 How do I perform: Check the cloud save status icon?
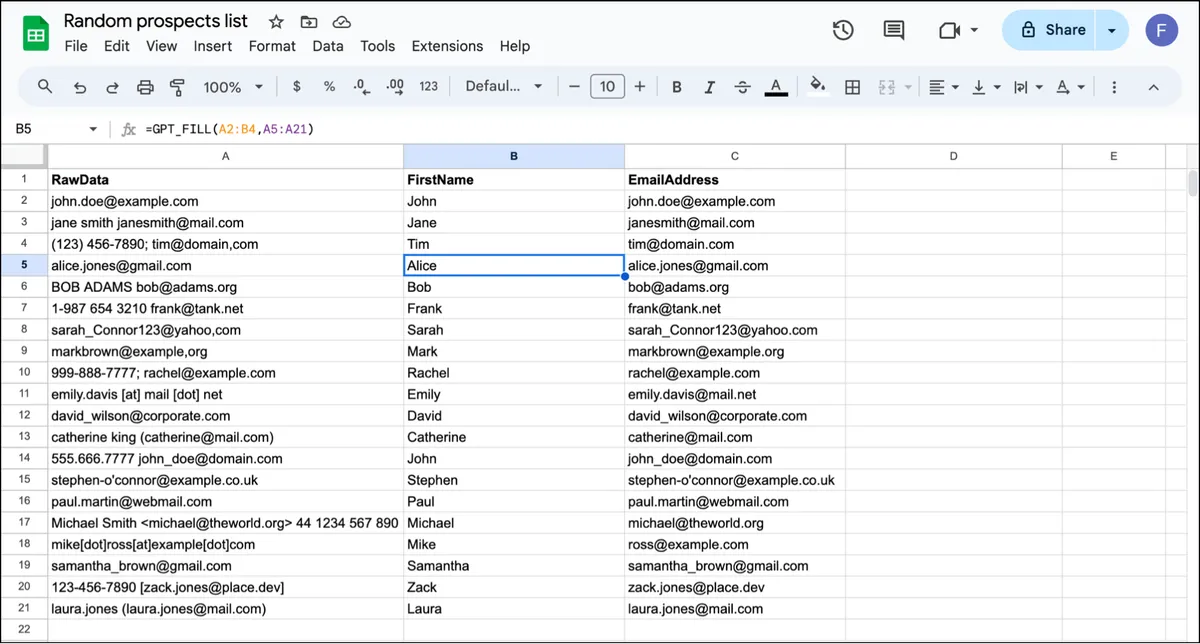point(342,22)
